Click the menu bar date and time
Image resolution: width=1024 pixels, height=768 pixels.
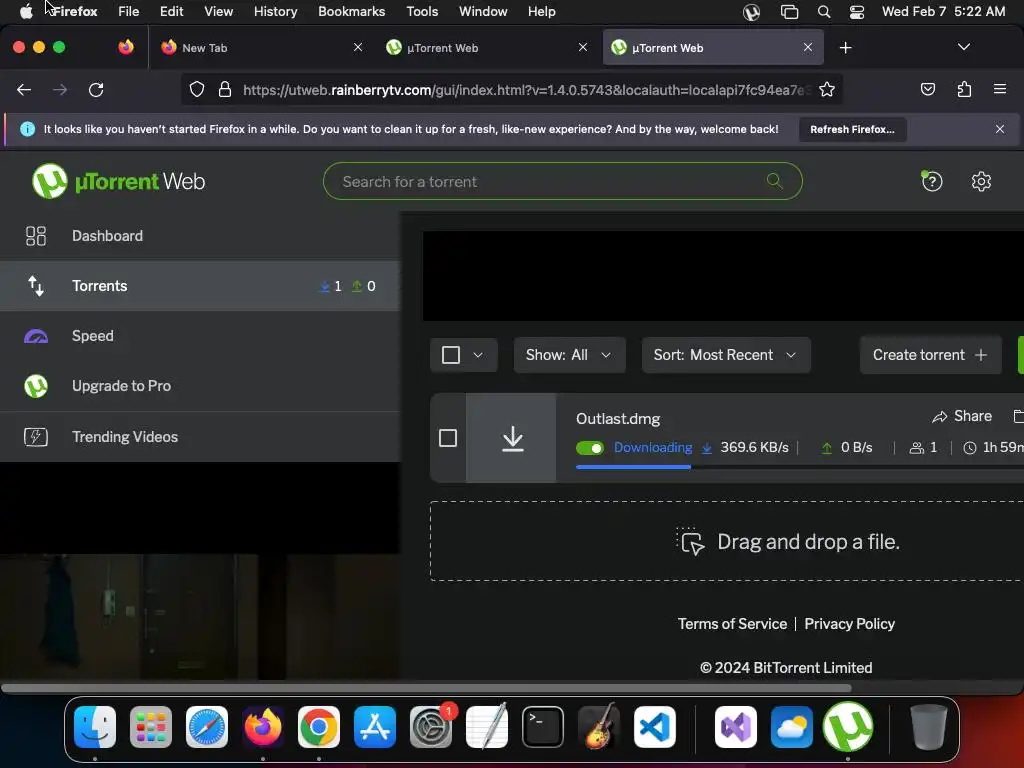[x=943, y=12]
